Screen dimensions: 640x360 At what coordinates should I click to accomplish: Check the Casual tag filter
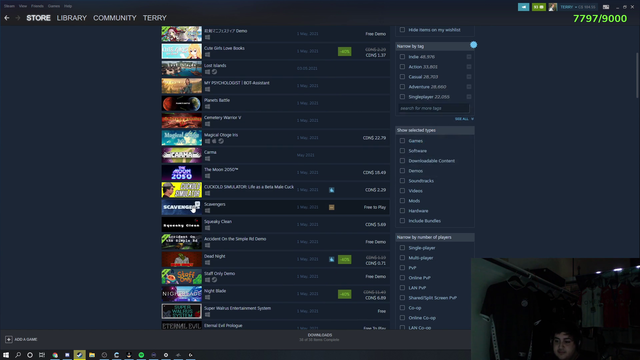click(x=402, y=77)
